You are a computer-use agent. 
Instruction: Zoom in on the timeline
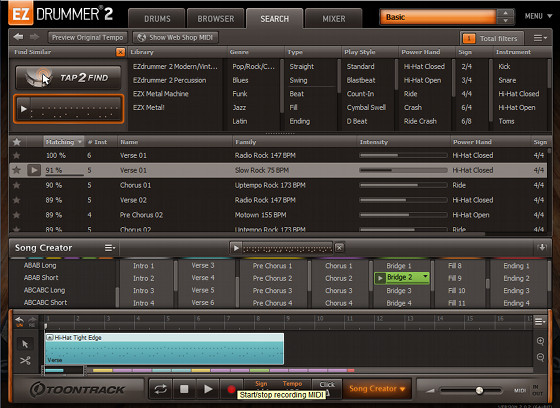540,341
